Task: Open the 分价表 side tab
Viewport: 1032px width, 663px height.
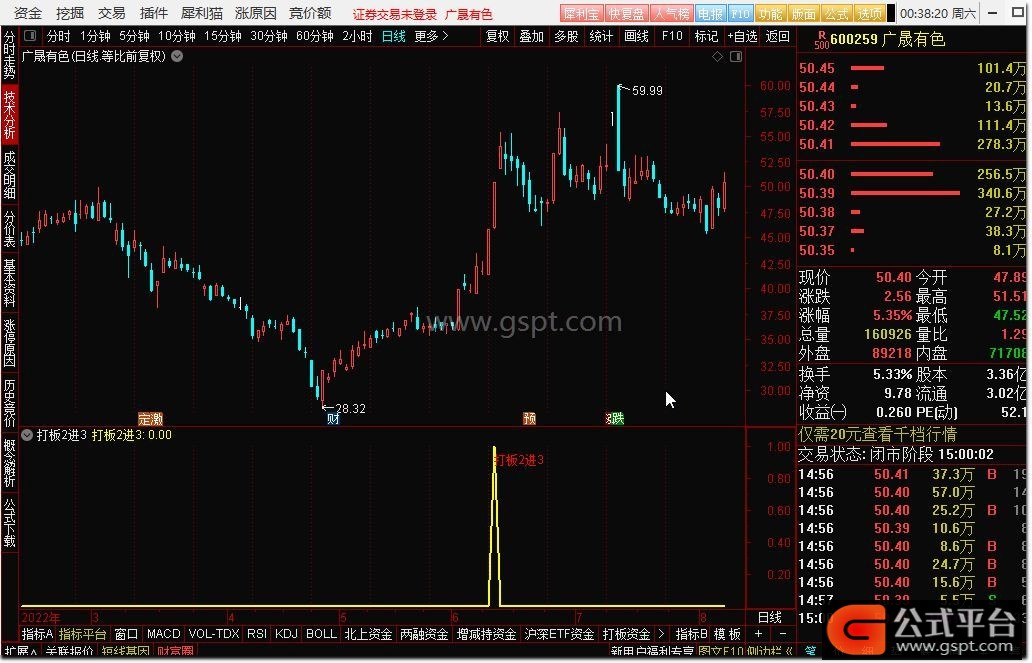Action: pyautogui.click(x=9, y=228)
